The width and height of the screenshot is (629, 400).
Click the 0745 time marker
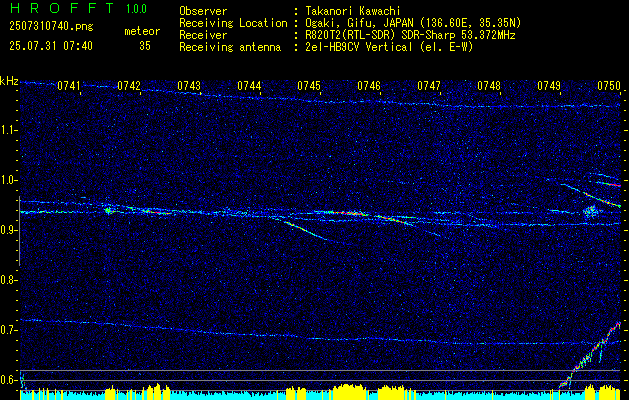(x=309, y=86)
